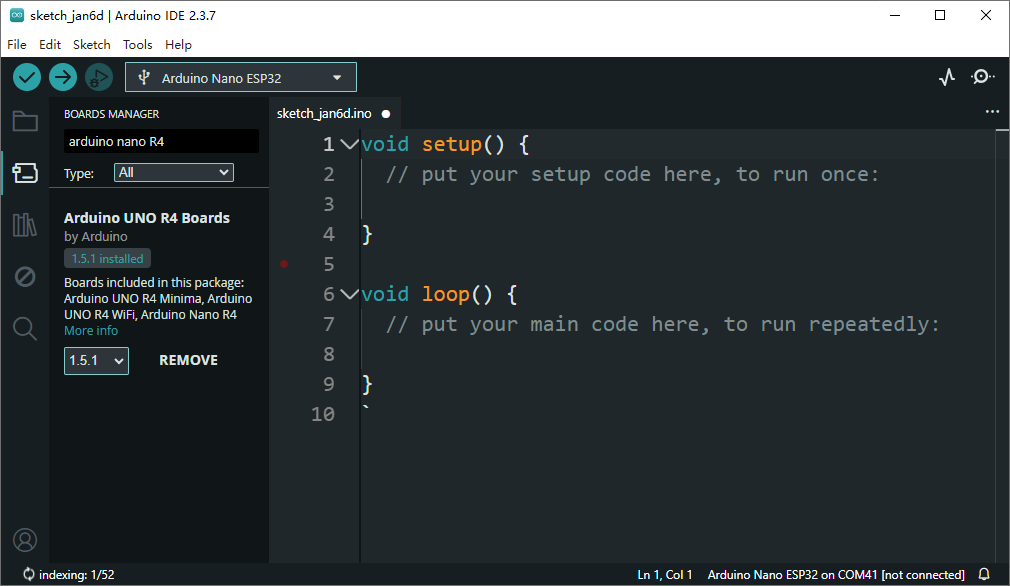
Task: Toggle the Boards Manager sidebar icon
Action: [x=25, y=174]
